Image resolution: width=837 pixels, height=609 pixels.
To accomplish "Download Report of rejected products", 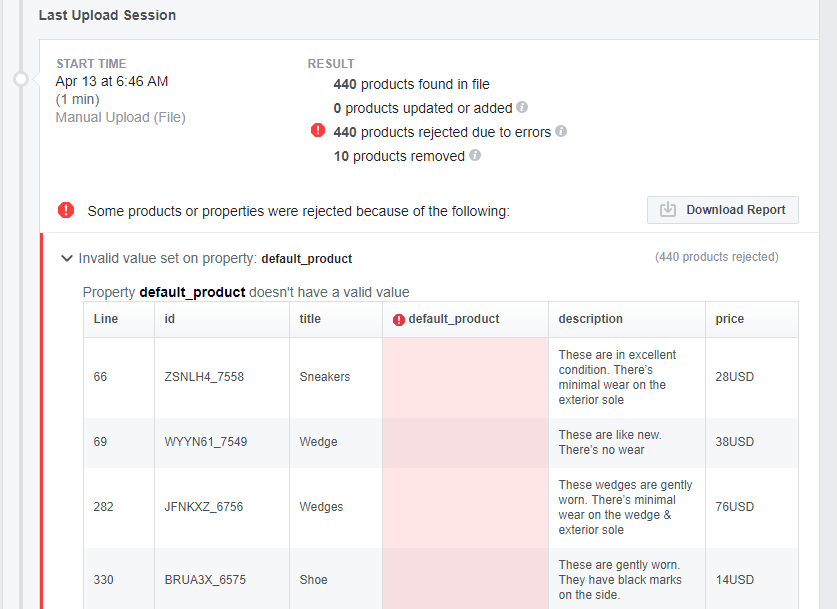I will 723,210.
